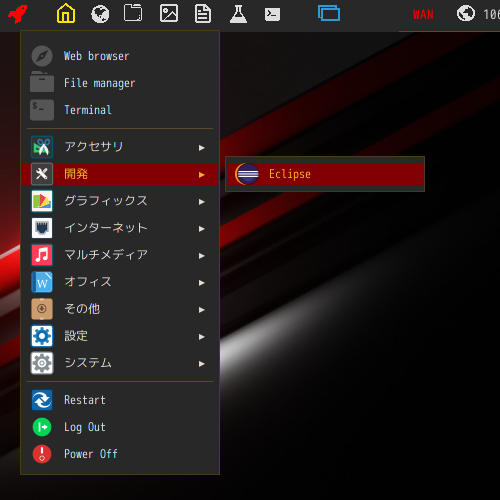Click the prompt icon beside Terminal
This screenshot has width=500, height=500.
pos(42,110)
